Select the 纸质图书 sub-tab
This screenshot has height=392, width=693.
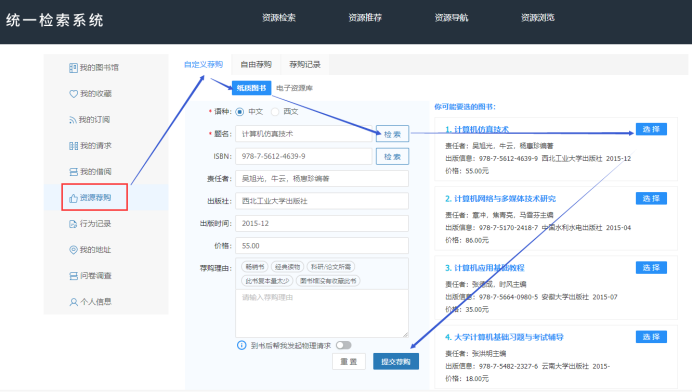tap(251, 88)
